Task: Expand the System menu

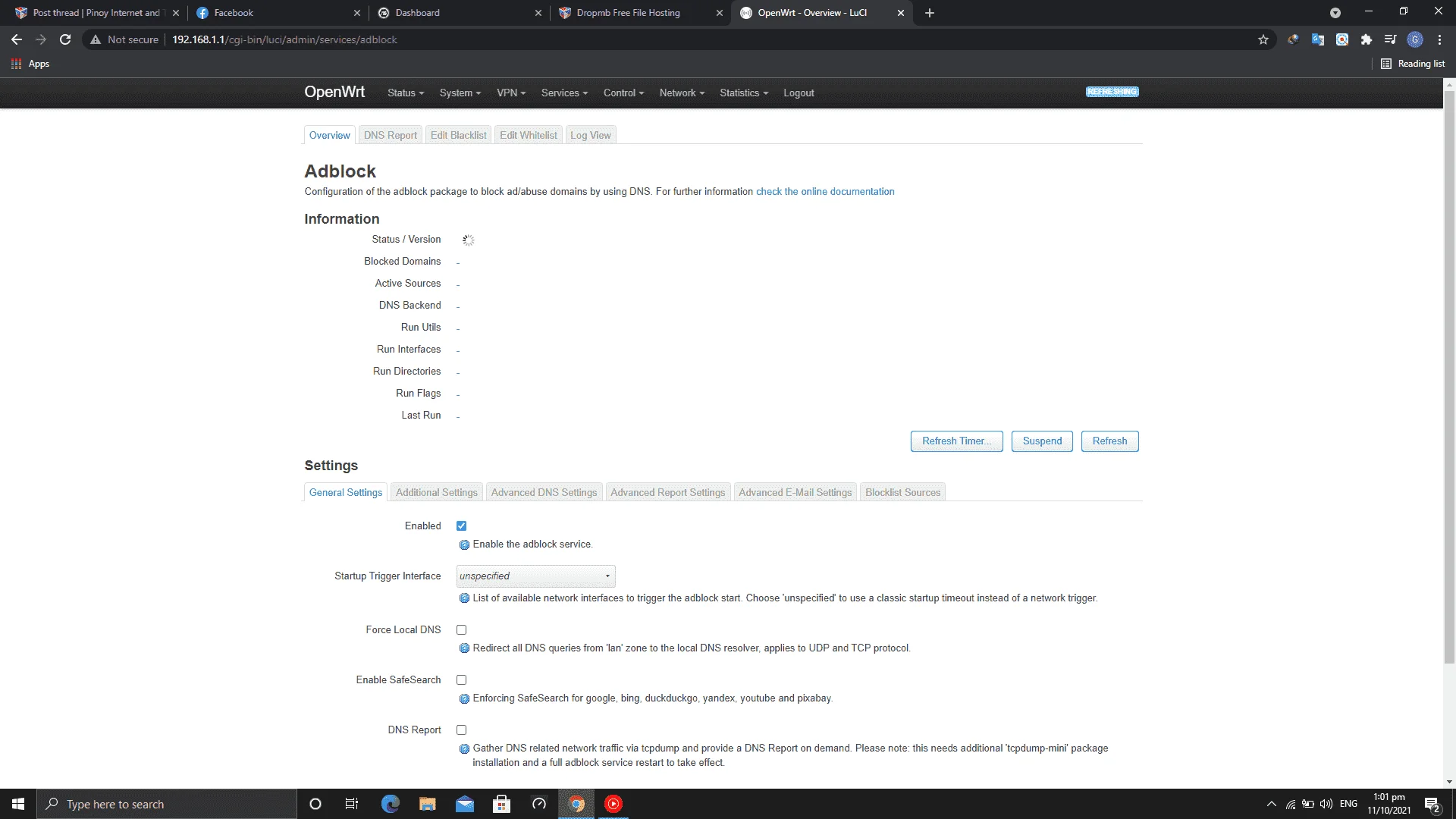Action: (x=460, y=93)
